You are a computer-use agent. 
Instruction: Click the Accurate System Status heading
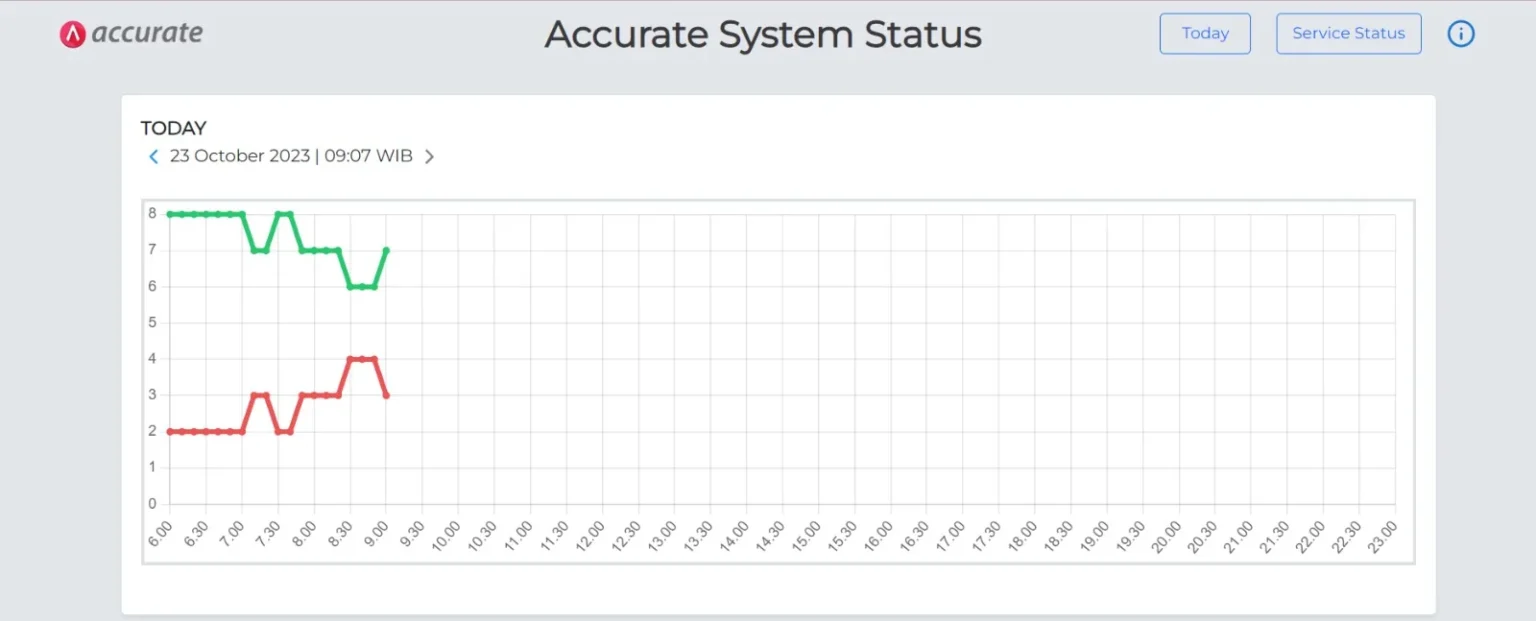[x=763, y=34]
